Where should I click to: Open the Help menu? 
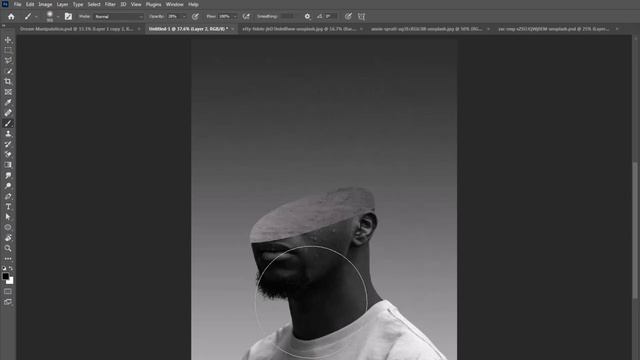tap(193, 4)
